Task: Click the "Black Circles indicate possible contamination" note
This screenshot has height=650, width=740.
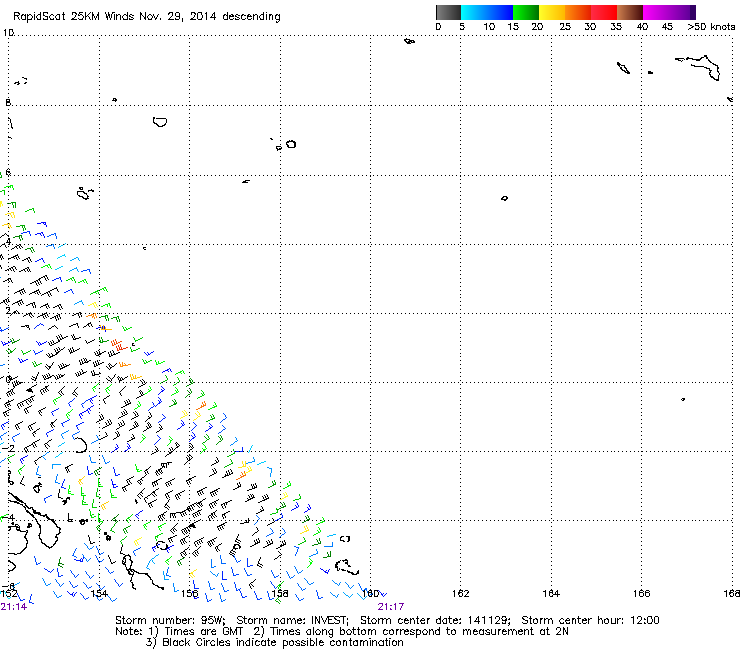Action: point(283,642)
